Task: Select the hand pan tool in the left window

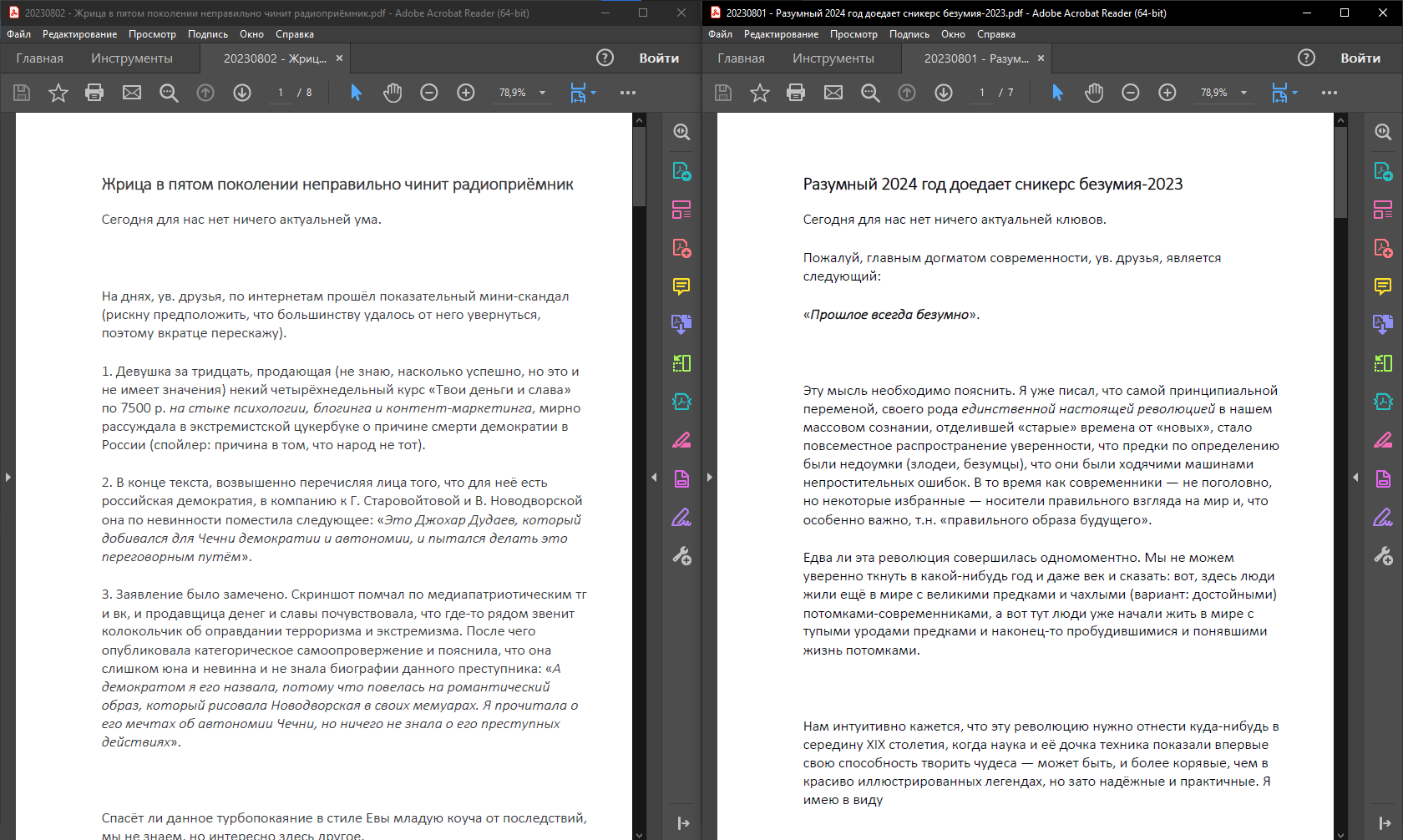Action: 393,93
